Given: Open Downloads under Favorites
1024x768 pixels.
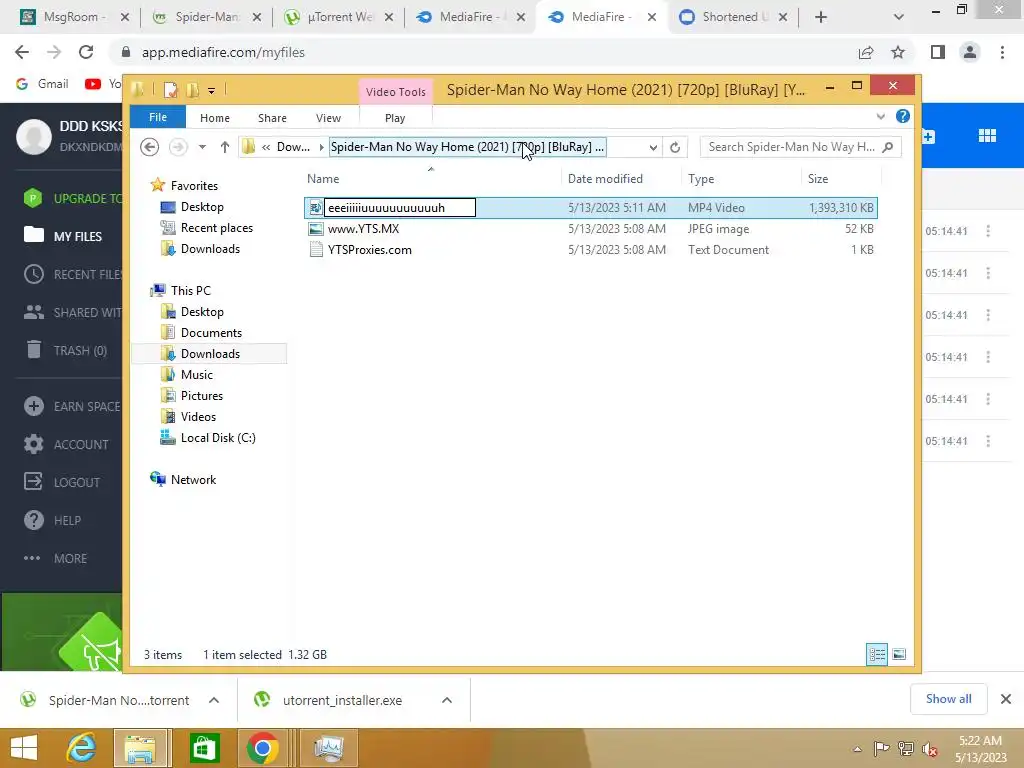Looking at the screenshot, I should [x=210, y=249].
